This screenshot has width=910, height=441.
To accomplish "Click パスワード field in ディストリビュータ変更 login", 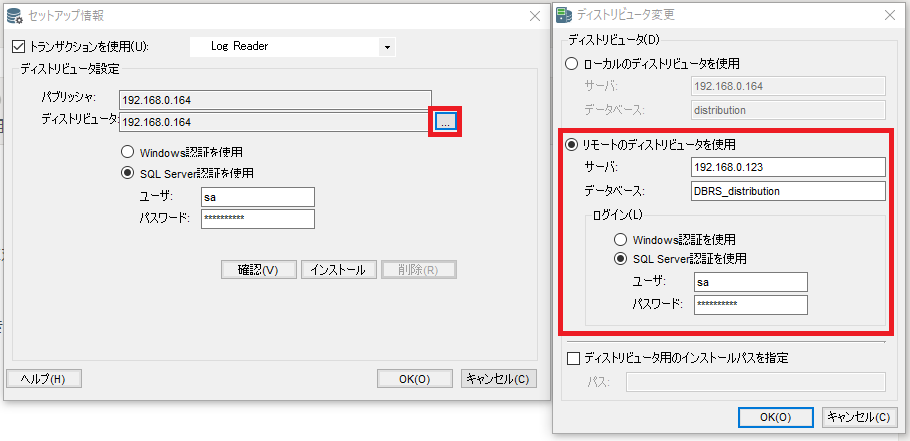I will (750, 305).
